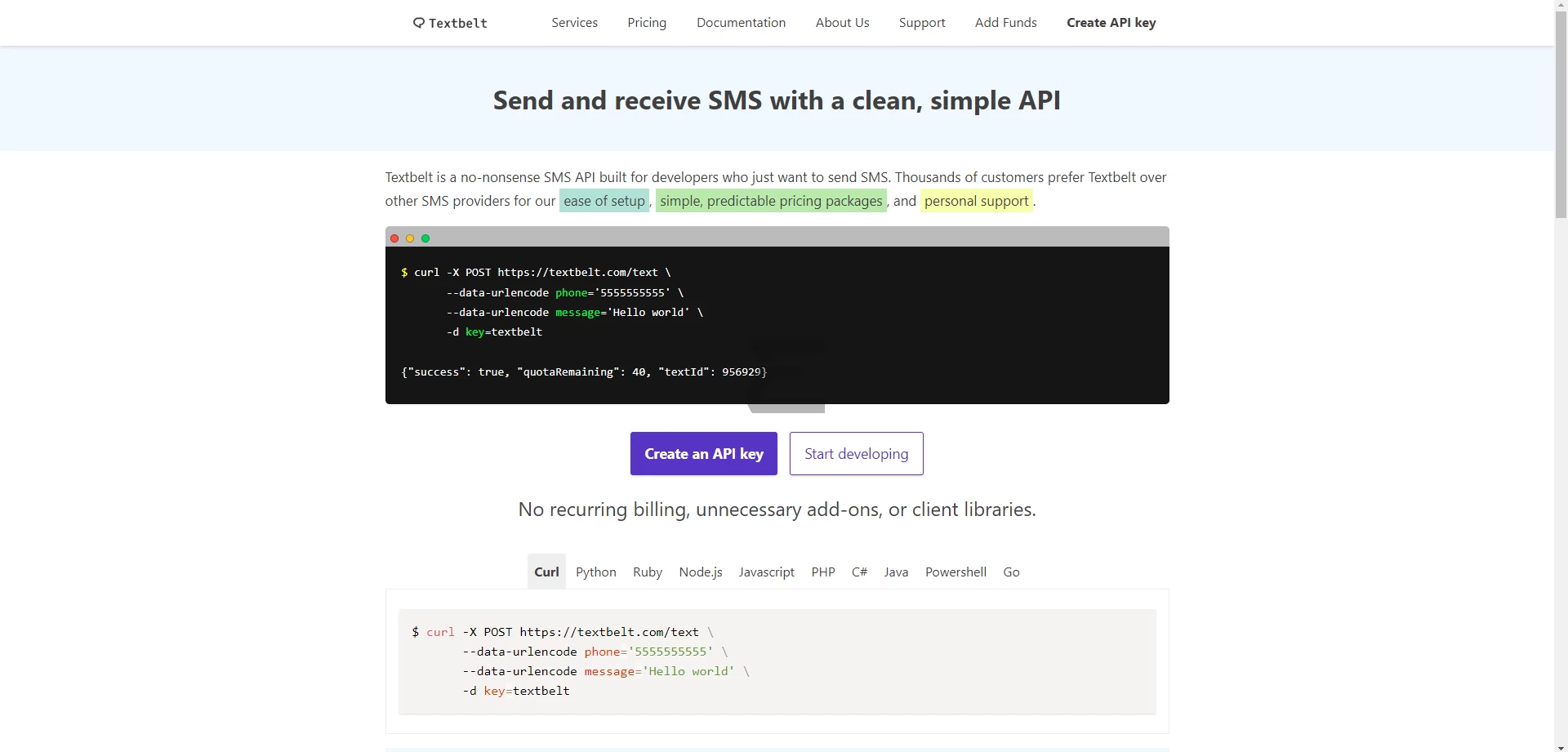Click the terminal line 'curl -X POST https://textbelt.com/text'

(x=536, y=273)
